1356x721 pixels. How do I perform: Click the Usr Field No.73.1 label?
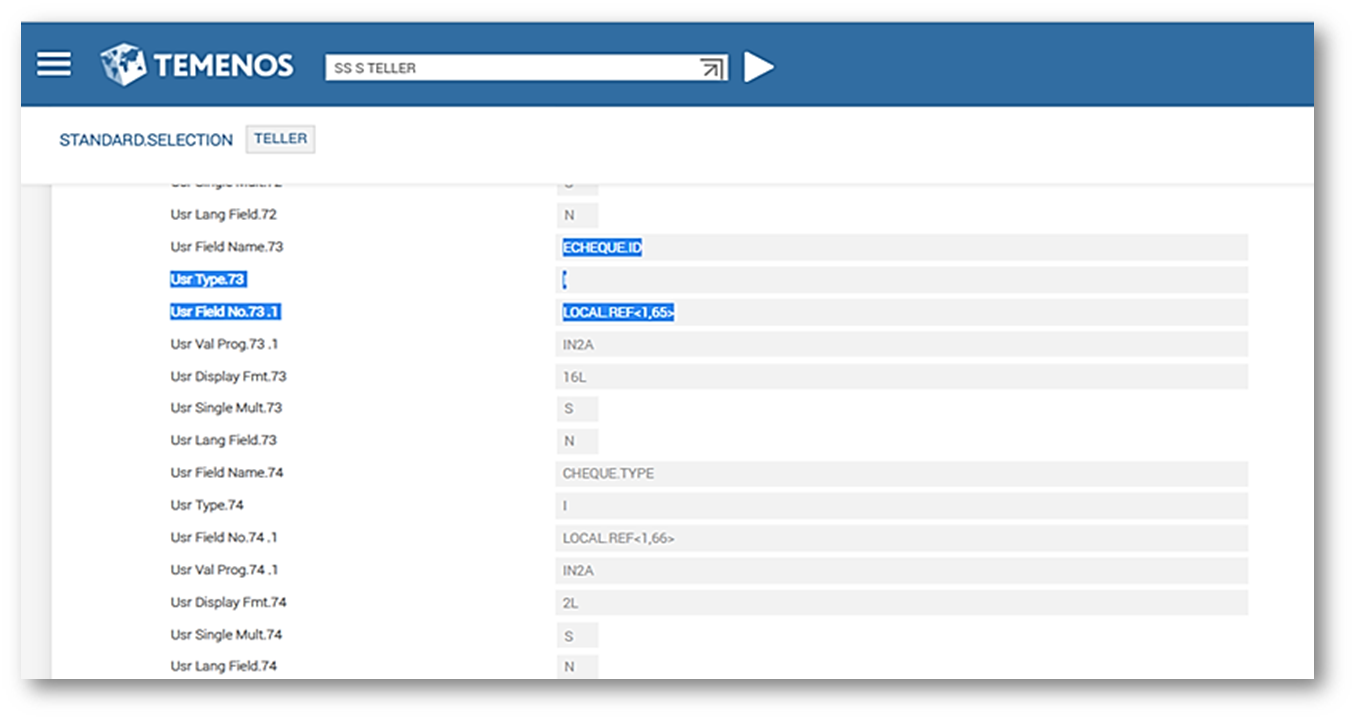click(225, 312)
